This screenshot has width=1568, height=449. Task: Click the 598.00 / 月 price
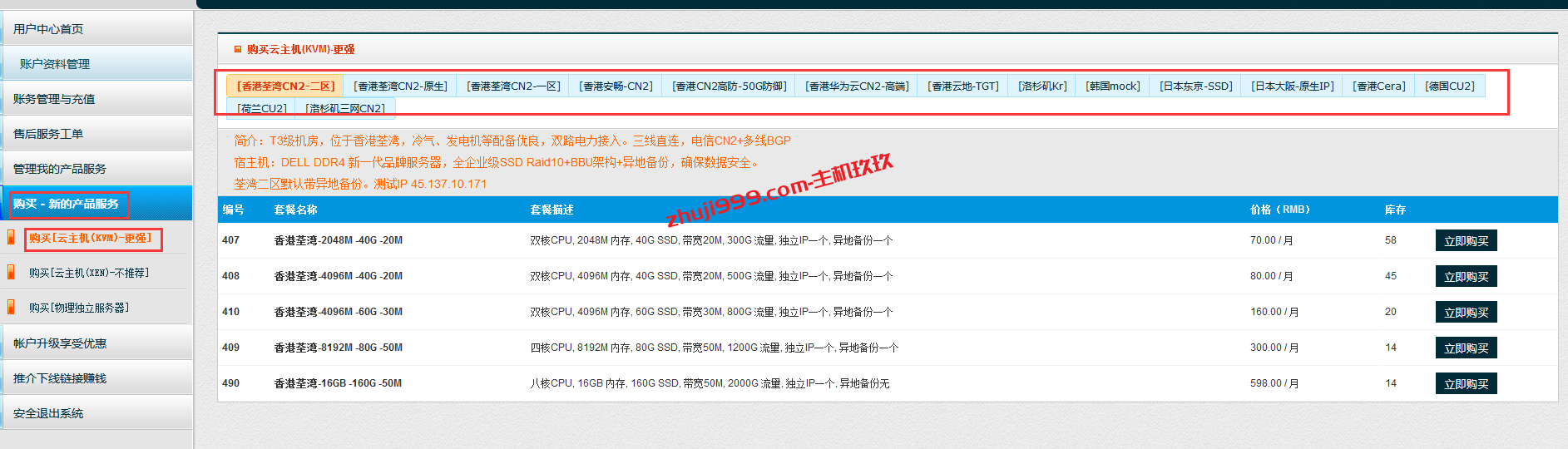(1274, 383)
